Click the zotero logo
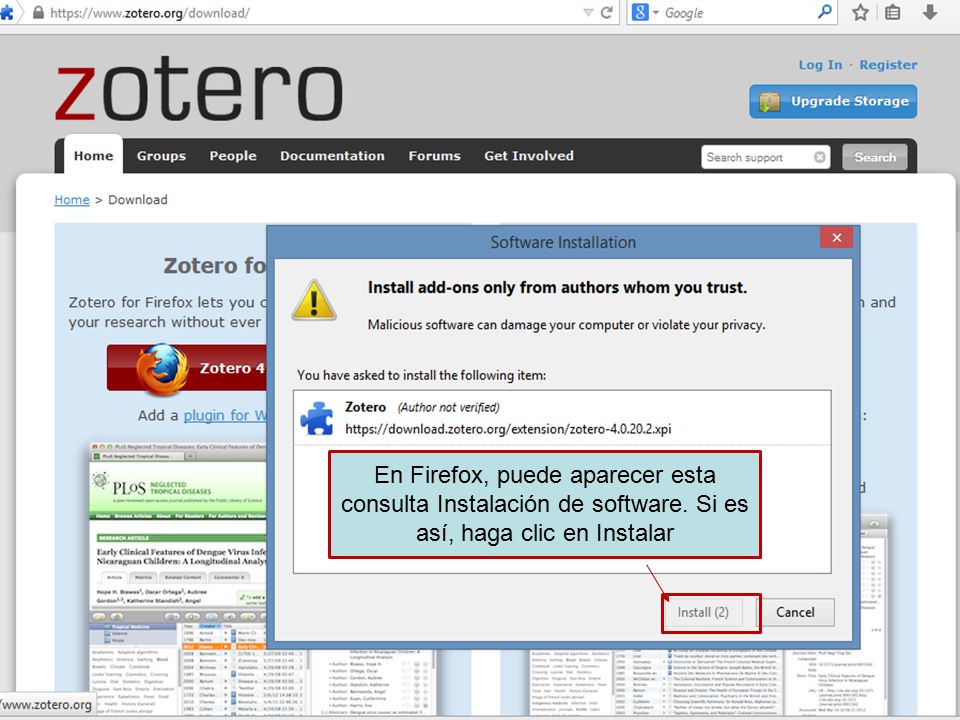 (198, 90)
